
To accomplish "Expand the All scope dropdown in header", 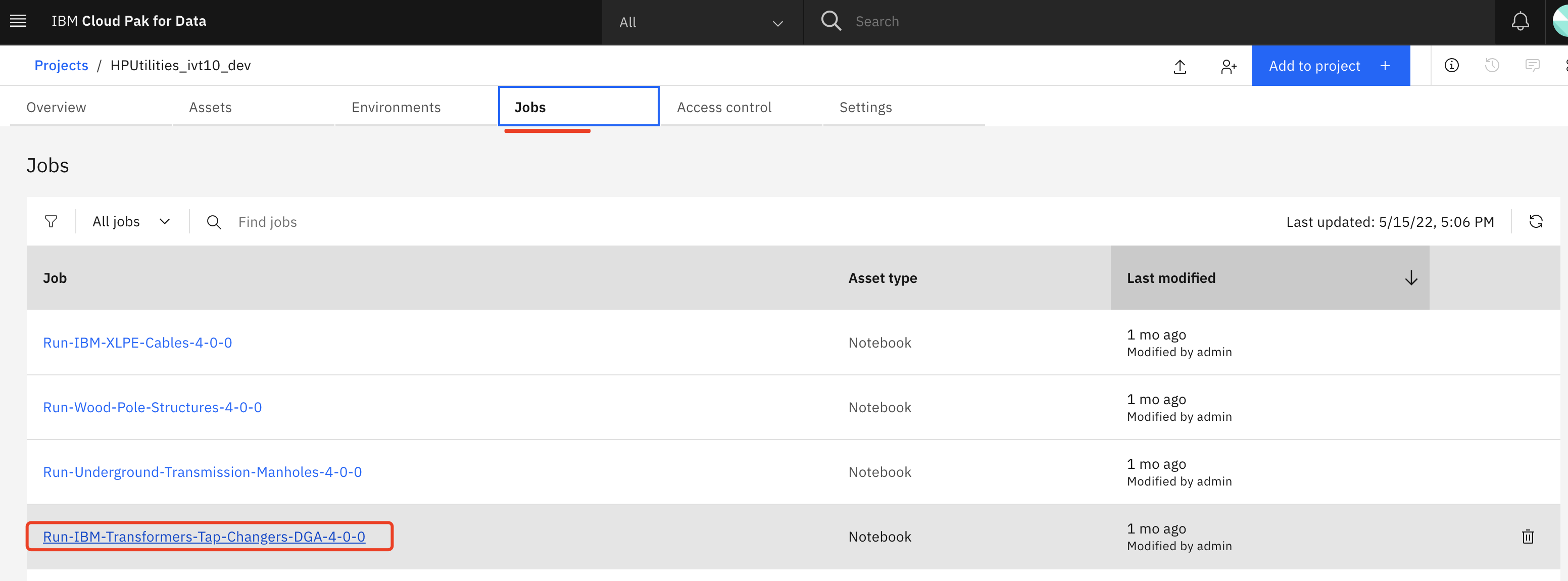I will tap(703, 23).
